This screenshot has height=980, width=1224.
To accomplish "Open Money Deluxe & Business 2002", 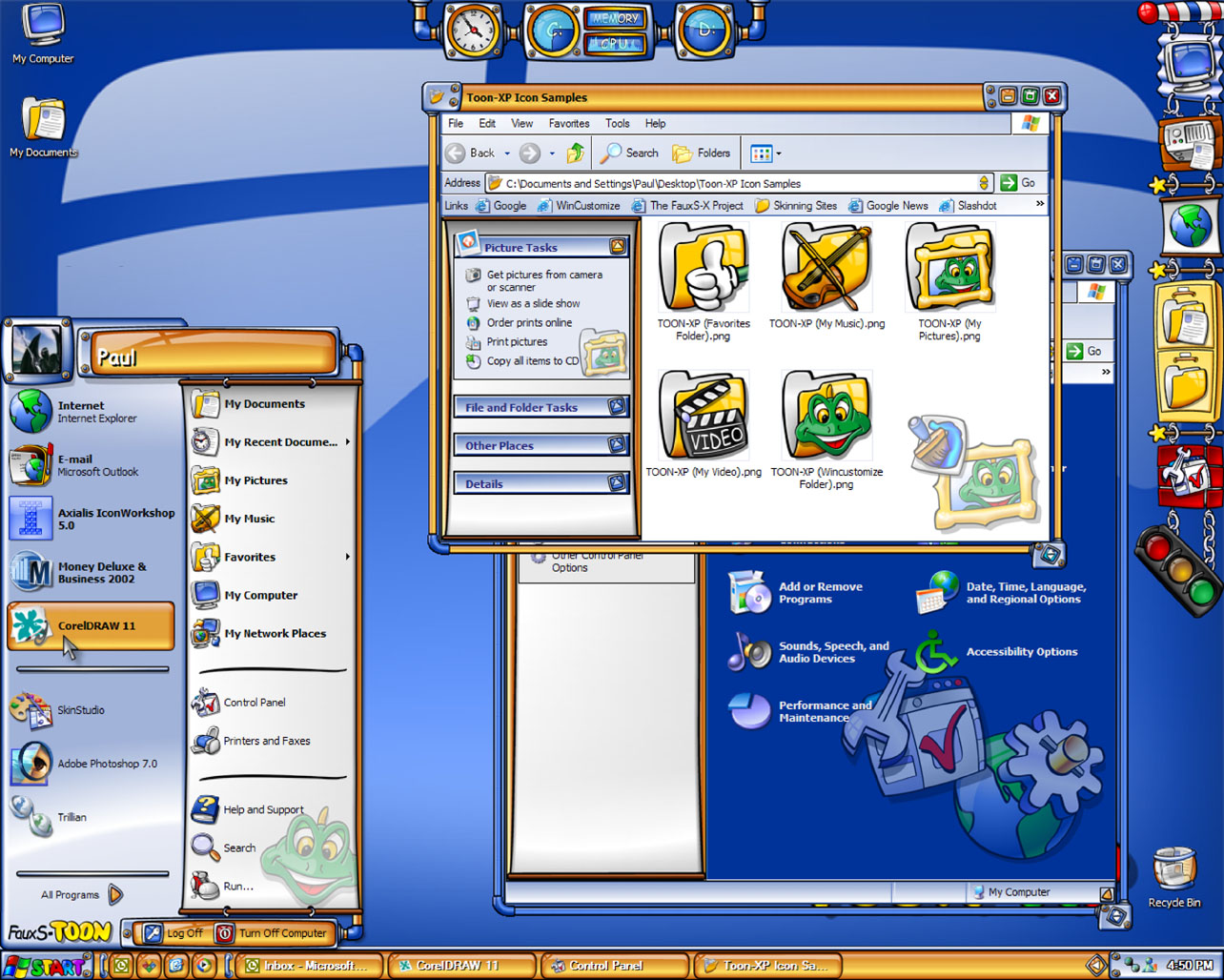I will 92,572.
